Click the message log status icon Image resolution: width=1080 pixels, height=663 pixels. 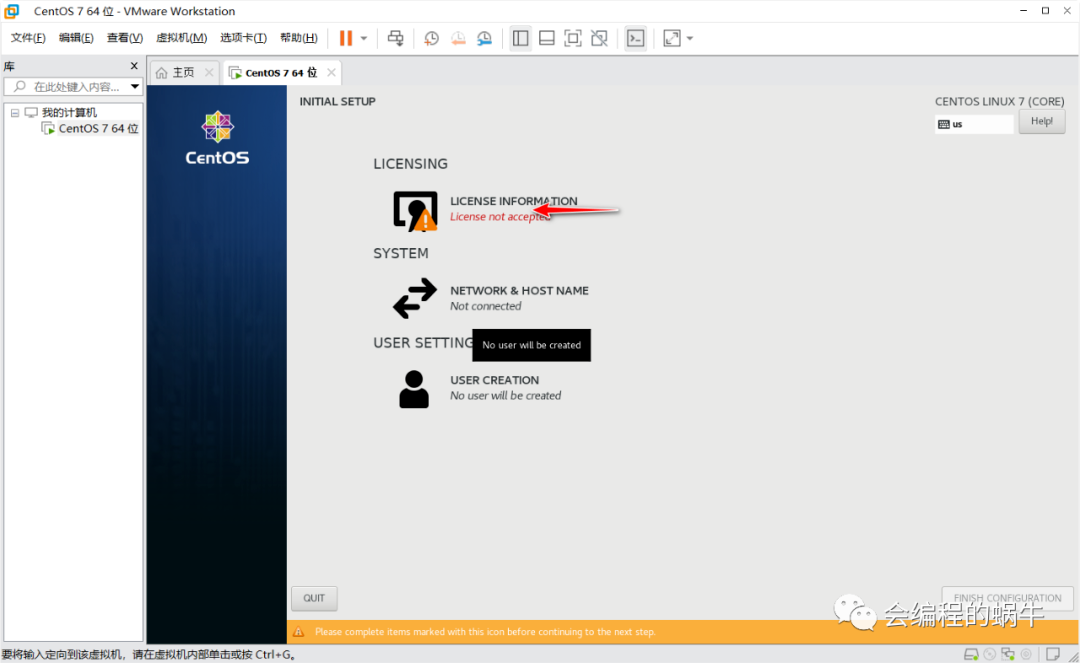[x=1052, y=654]
